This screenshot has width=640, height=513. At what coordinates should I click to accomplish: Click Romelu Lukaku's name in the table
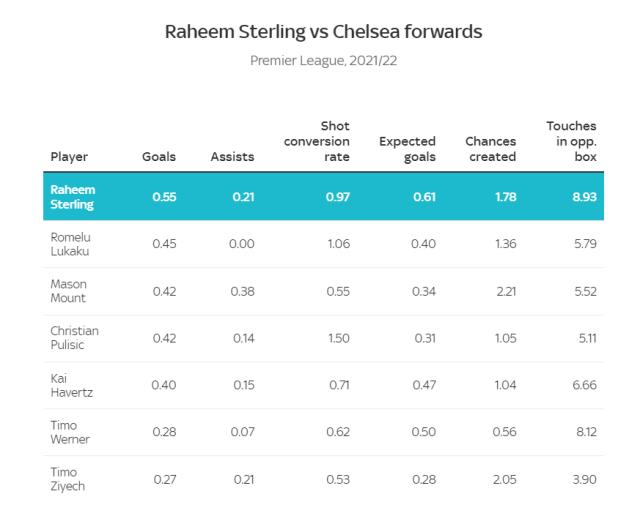pos(70,244)
